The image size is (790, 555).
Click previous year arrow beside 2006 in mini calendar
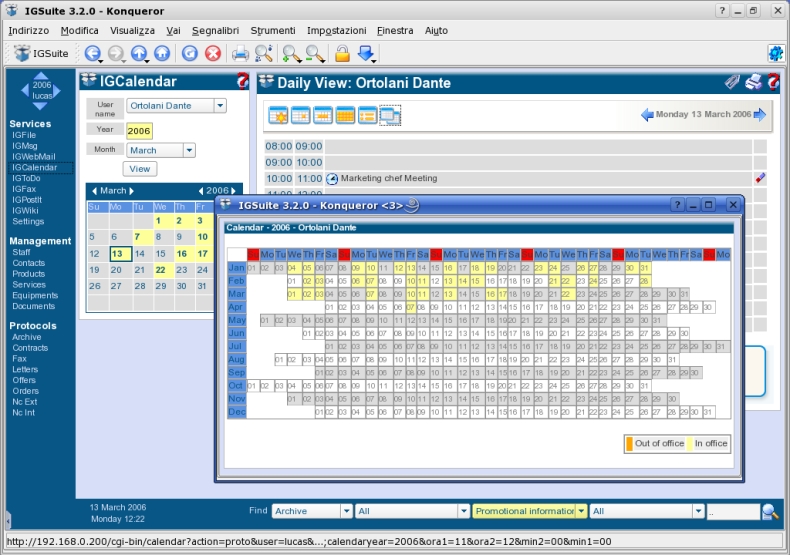tap(201, 191)
